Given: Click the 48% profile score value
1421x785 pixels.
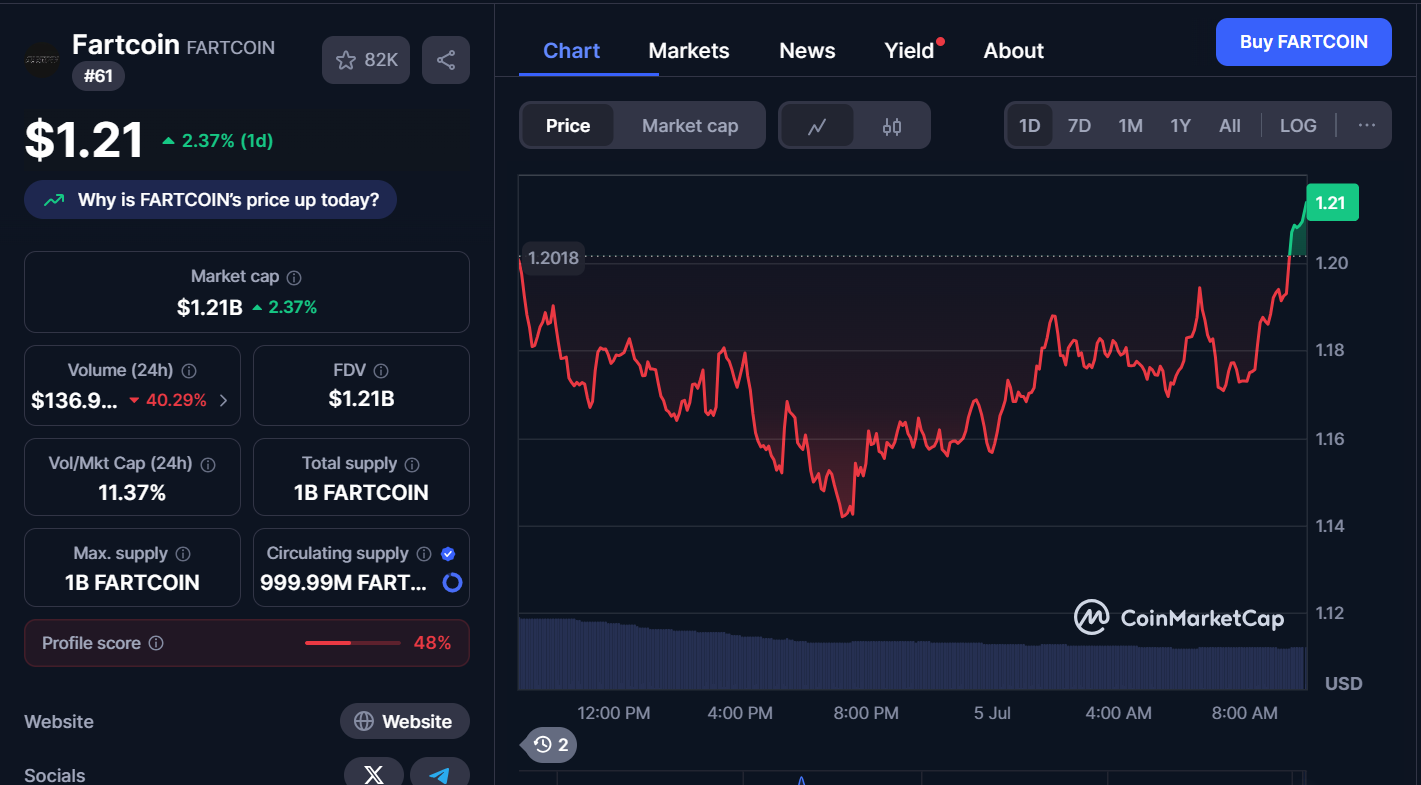Looking at the screenshot, I should [432, 643].
